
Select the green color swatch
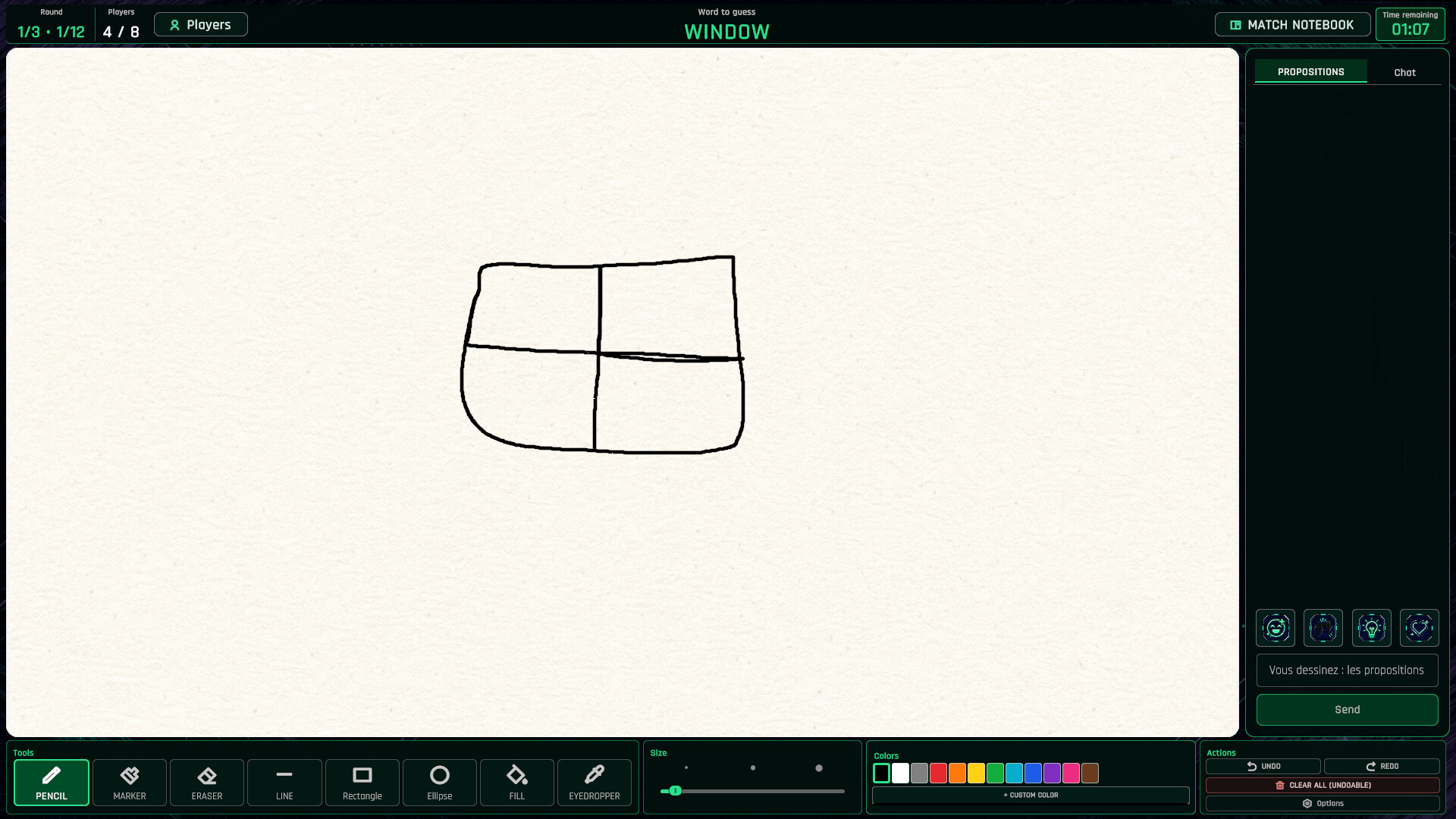995,773
